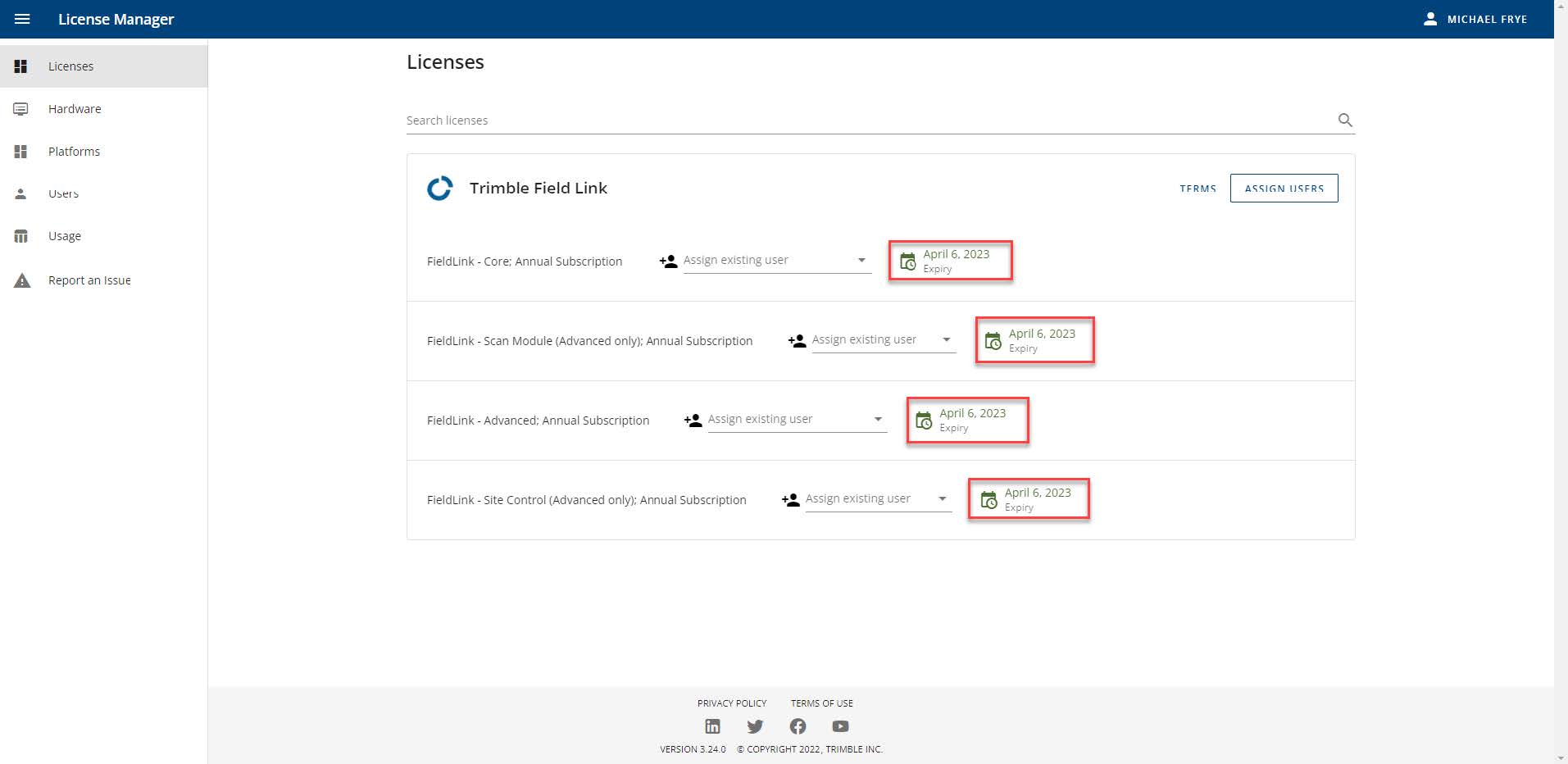Select the Users icon in sidebar
Screen dimensions: 1568x764
pos(20,193)
